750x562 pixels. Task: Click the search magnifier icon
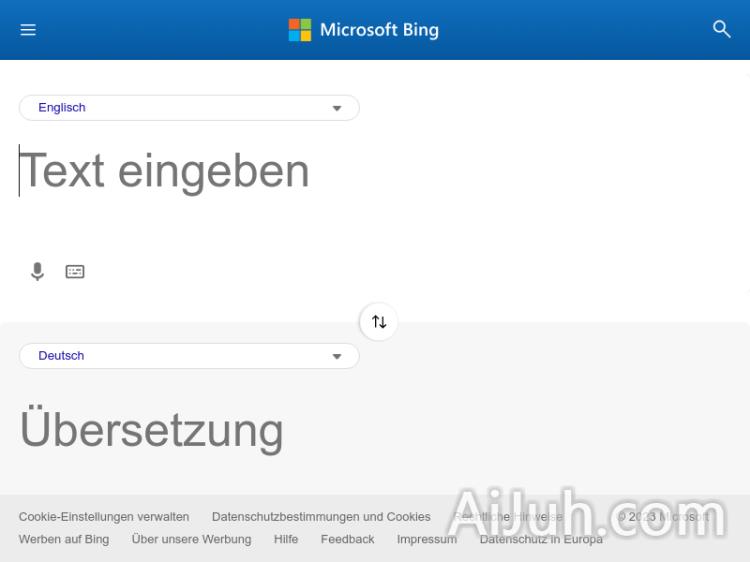[x=722, y=29]
